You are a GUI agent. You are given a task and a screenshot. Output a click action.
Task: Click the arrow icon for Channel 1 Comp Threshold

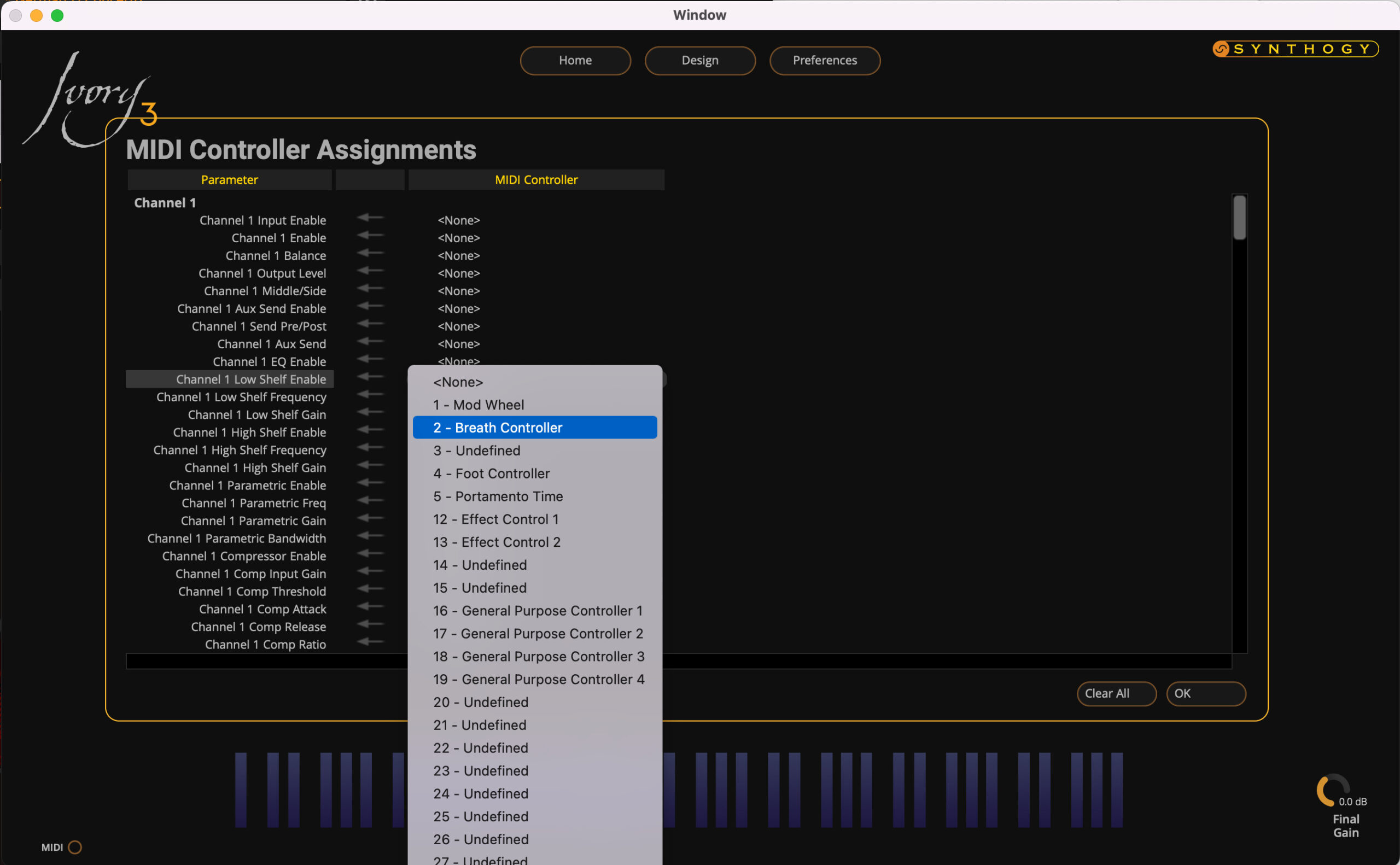[371, 589]
